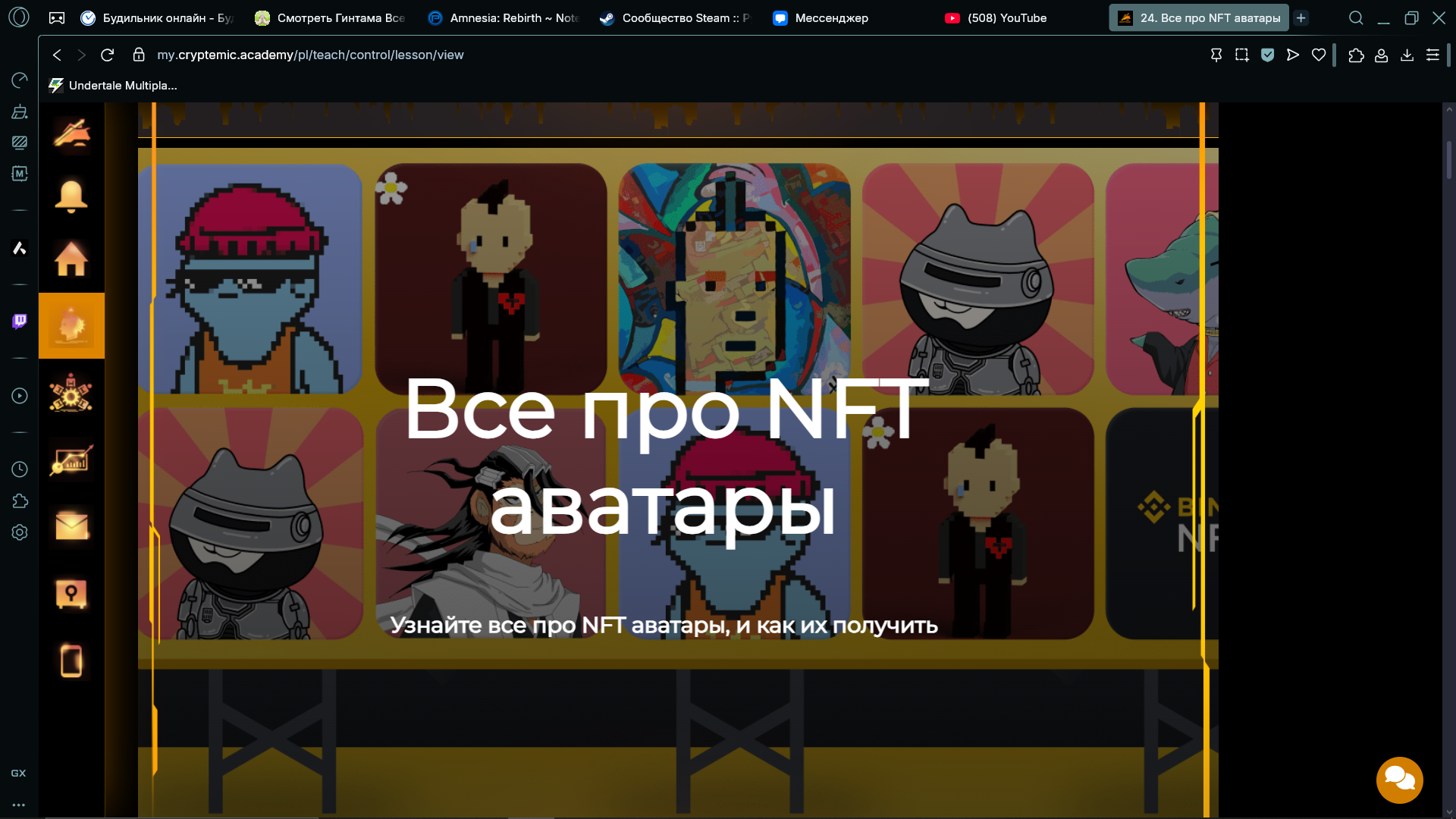Open the Easy Setup settings icon
The height and width of the screenshot is (819, 1456).
1432,55
